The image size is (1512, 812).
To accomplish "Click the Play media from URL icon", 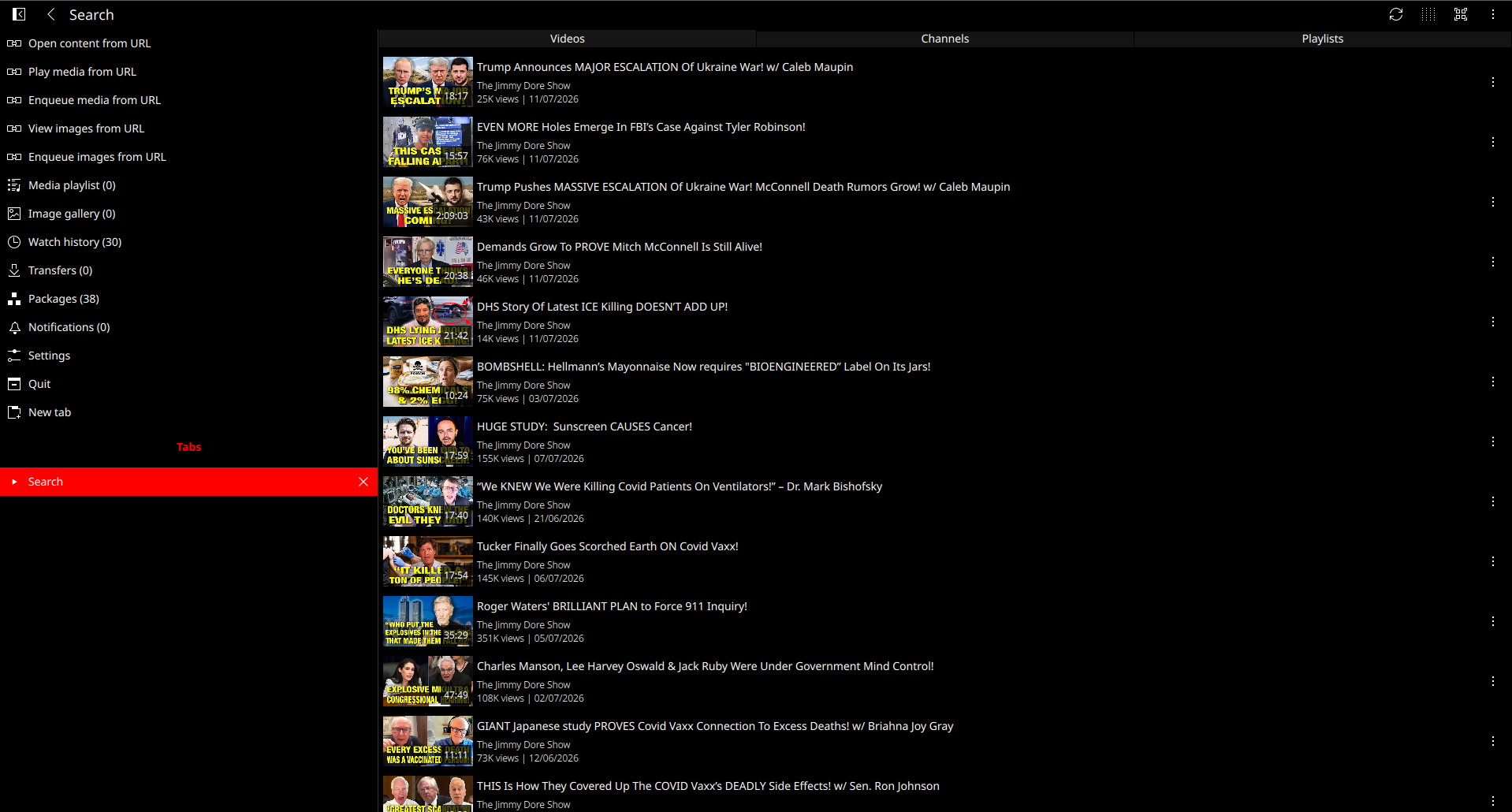I will coord(14,72).
